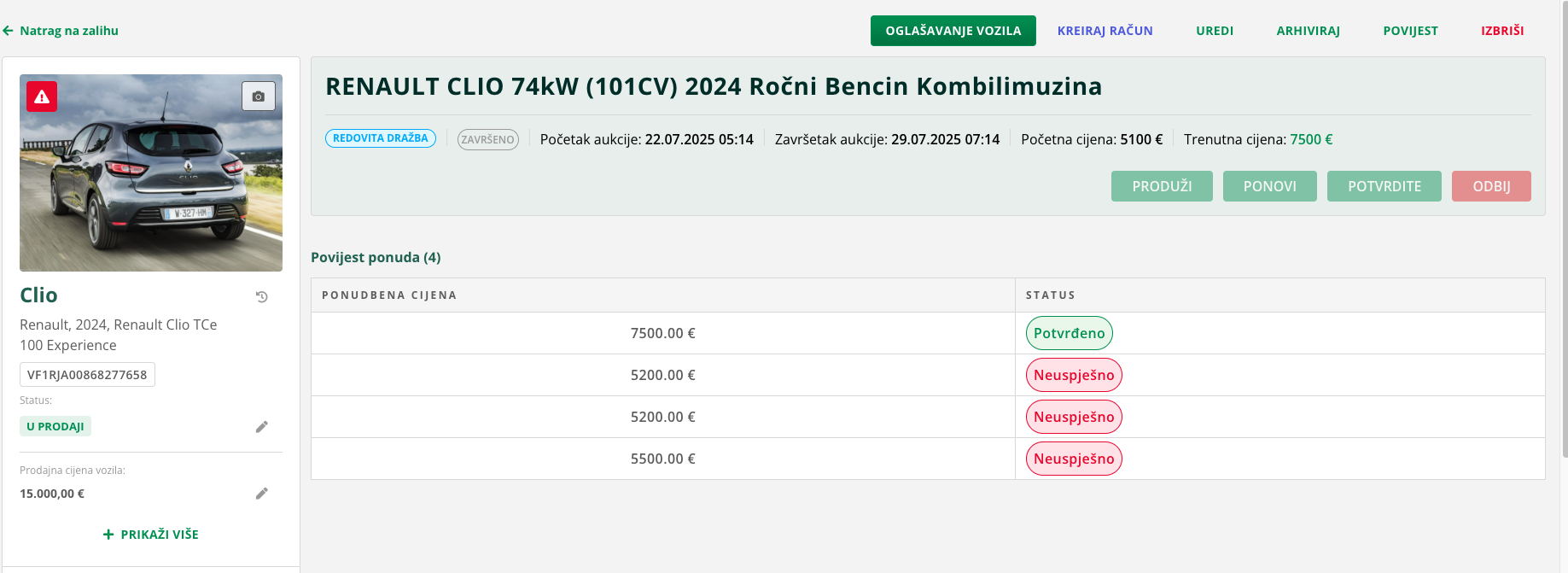Confirm the auction with Potvrdite
Screen dimensions: 1568x573
(1384, 186)
